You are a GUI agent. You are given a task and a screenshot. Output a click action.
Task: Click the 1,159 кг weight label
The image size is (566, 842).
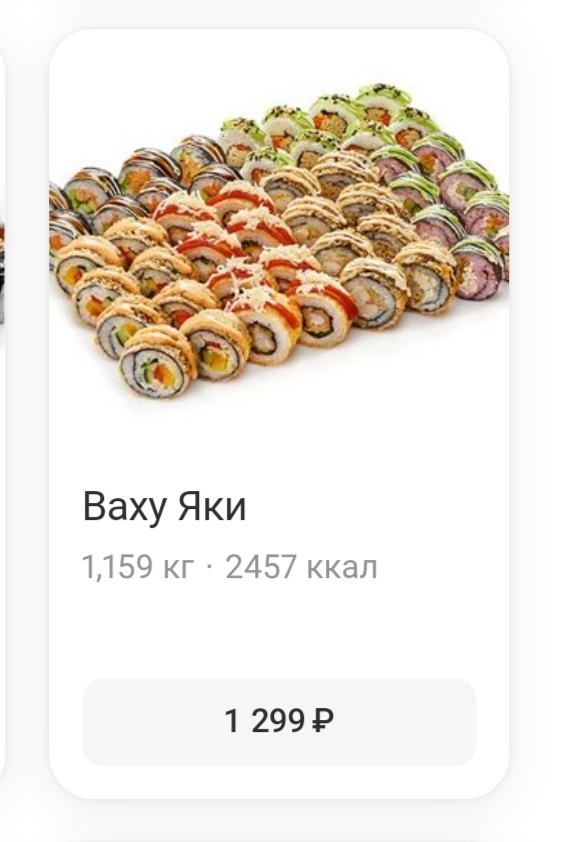click(137, 567)
